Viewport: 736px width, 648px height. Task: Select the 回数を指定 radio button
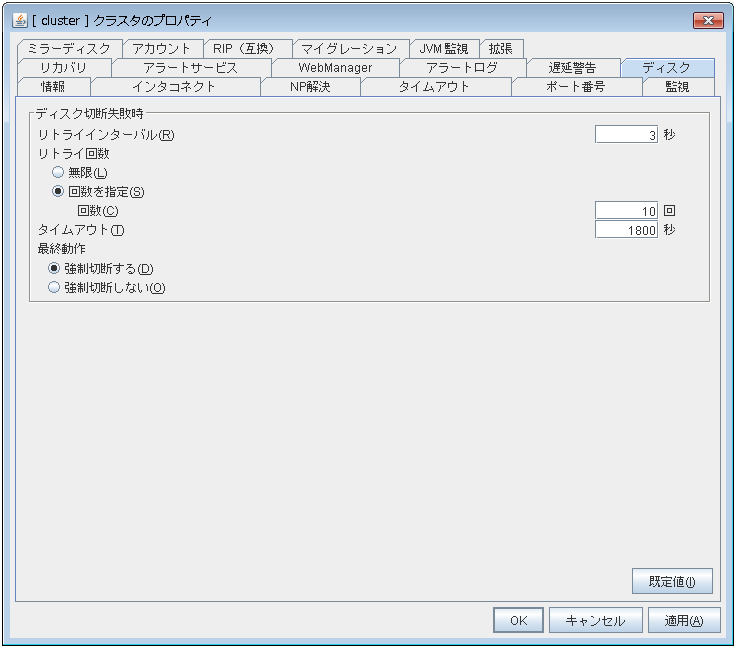[58, 192]
